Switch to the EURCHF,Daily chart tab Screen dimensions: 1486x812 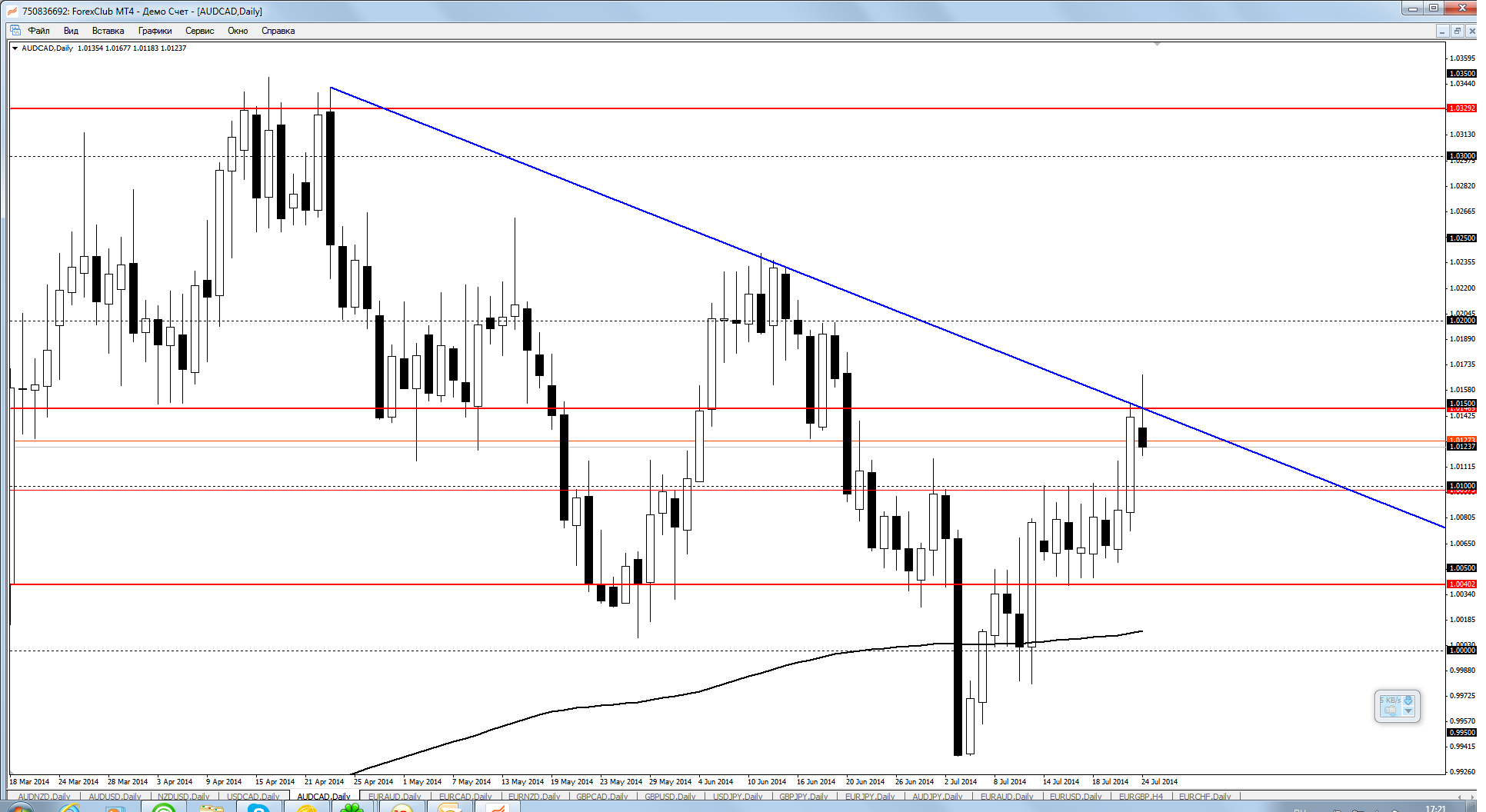1205,797
